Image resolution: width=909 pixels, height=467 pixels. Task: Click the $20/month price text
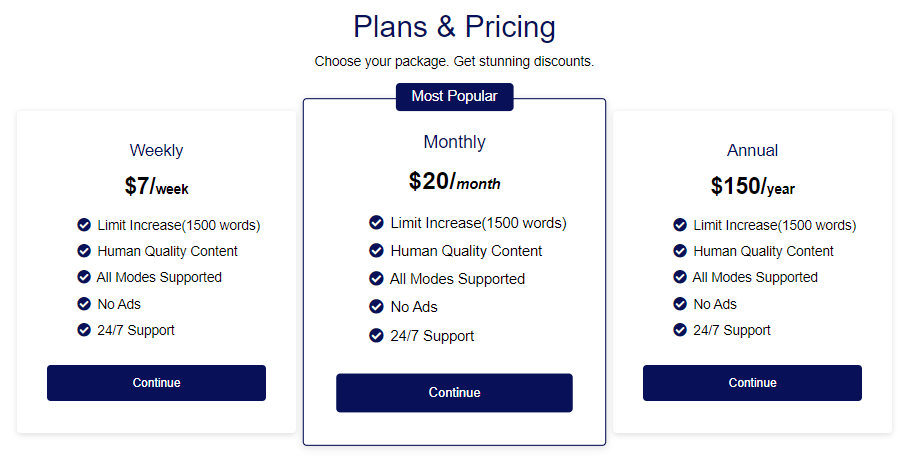(x=454, y=181)
